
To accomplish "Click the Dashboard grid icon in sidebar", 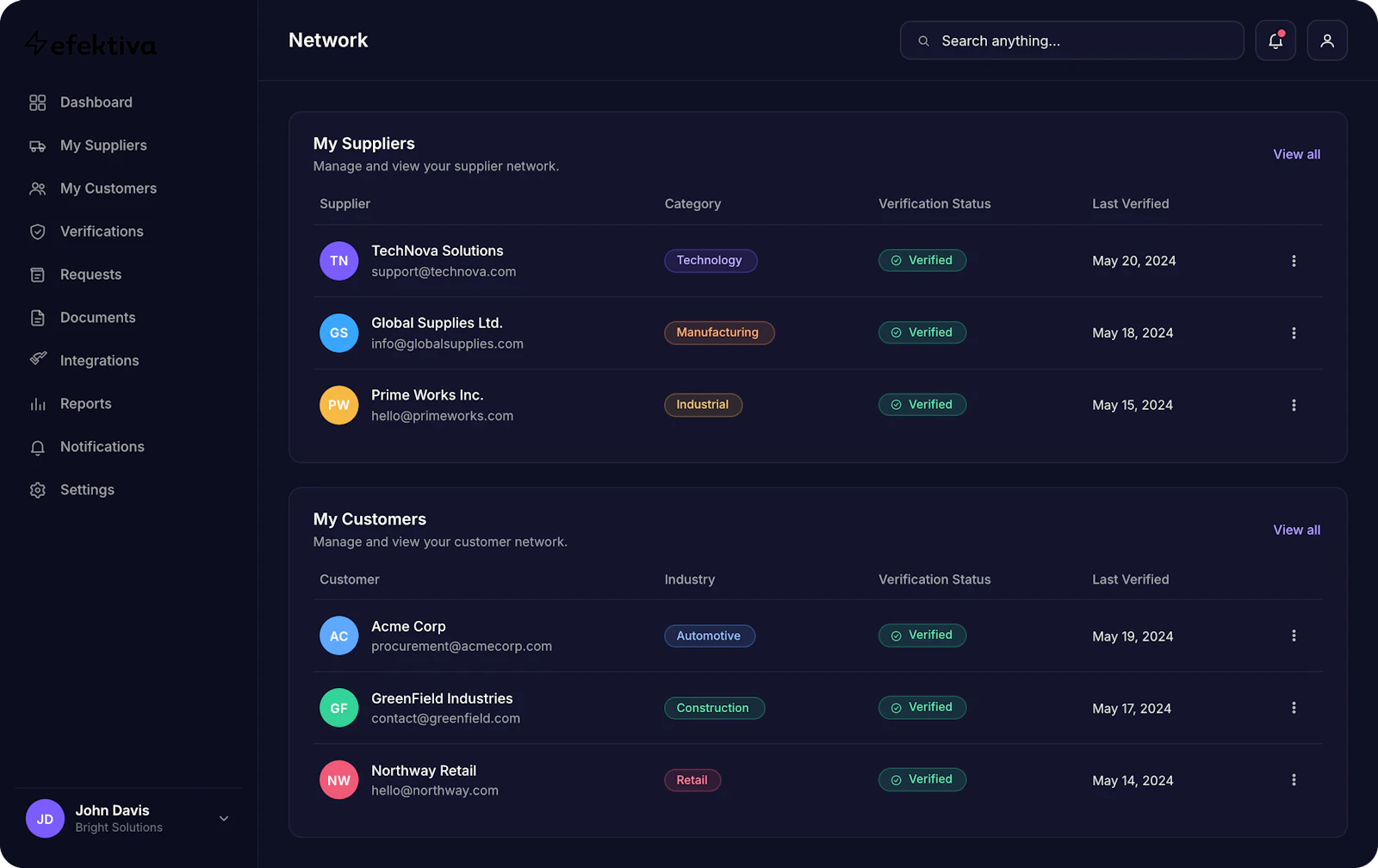I will pos(37,102).
